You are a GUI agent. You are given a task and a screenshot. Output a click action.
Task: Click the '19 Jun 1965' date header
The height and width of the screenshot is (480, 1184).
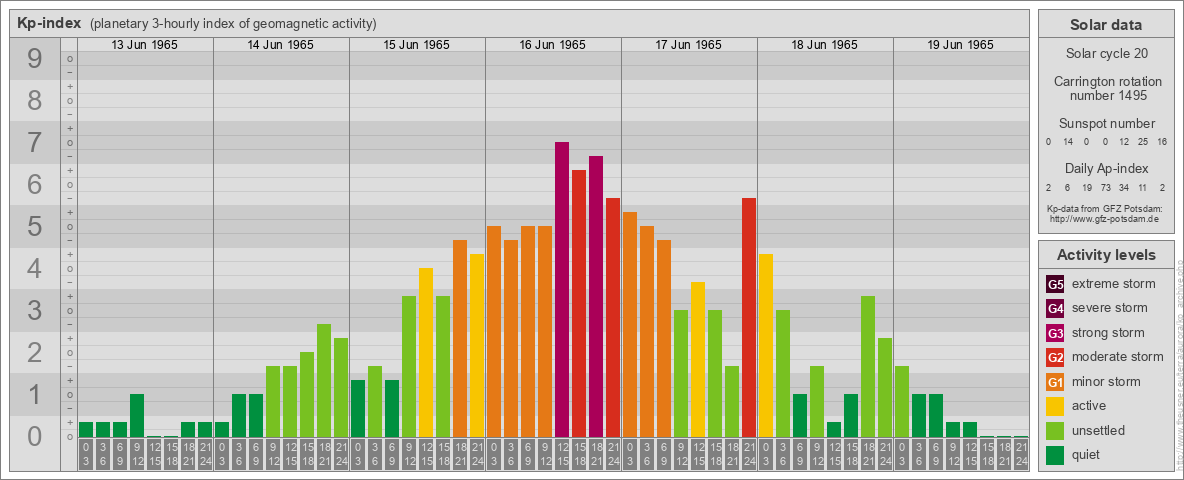coord(960,45)
